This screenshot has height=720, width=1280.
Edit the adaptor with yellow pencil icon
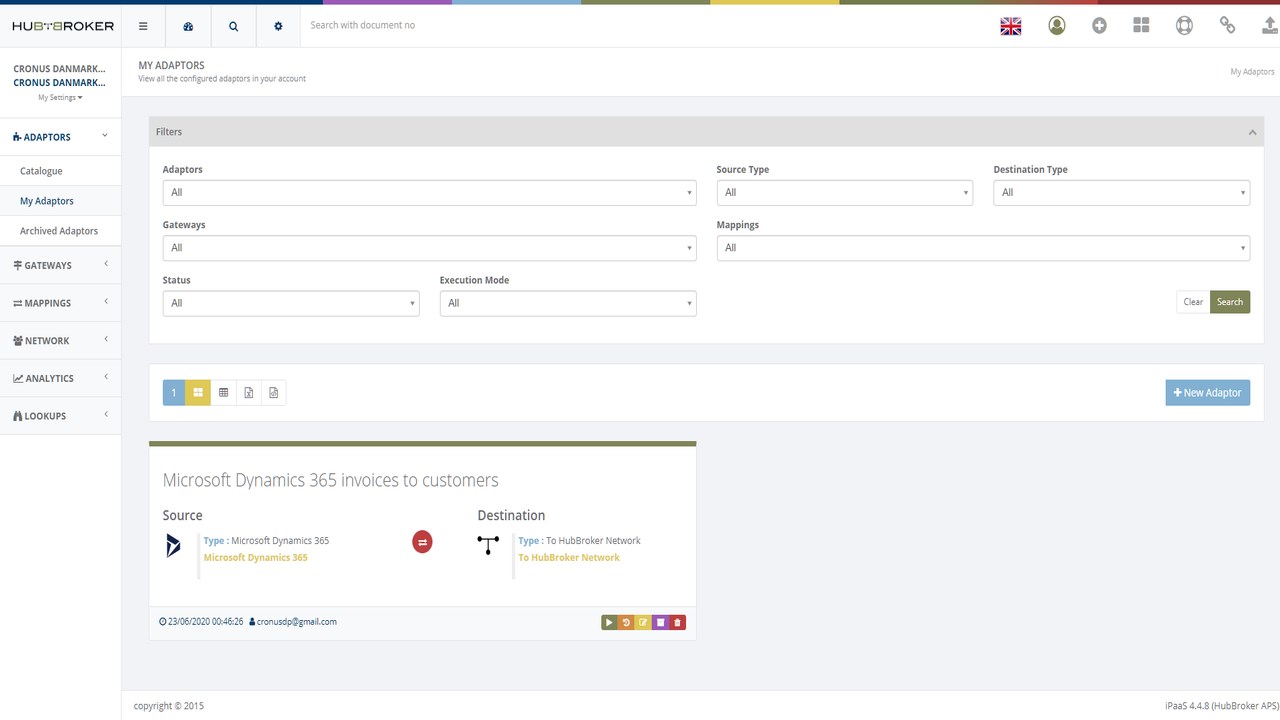coord(643,622)
